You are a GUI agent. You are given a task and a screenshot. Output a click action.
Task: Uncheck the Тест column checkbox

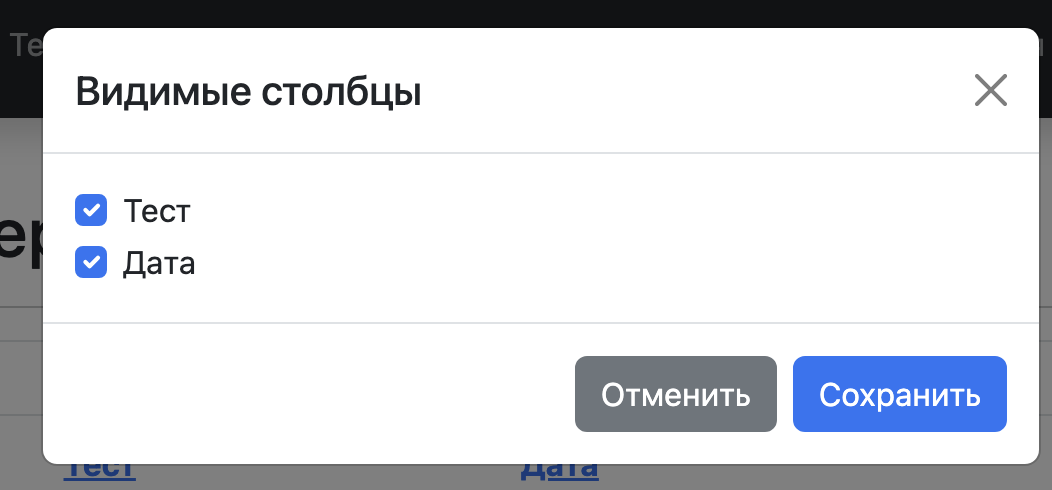point(91,211)
